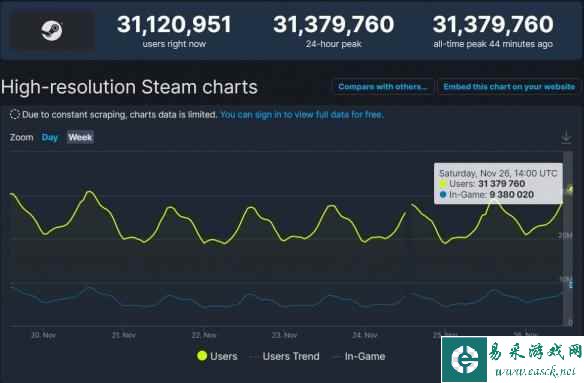Click the 24. Nov axis label
Screen dimensions: 584x383
click(x=365, y=335)
